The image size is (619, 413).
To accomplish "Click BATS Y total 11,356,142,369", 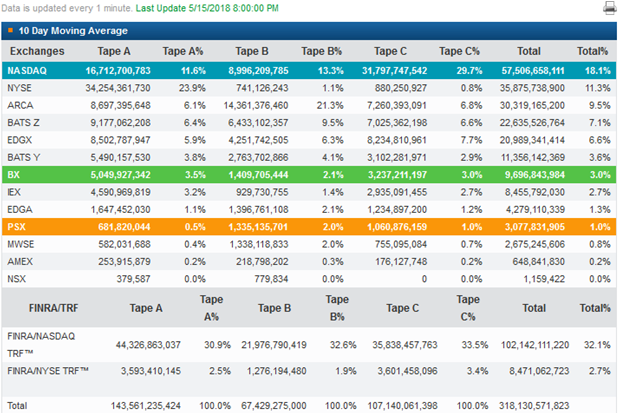I will [x=533, y=158].
